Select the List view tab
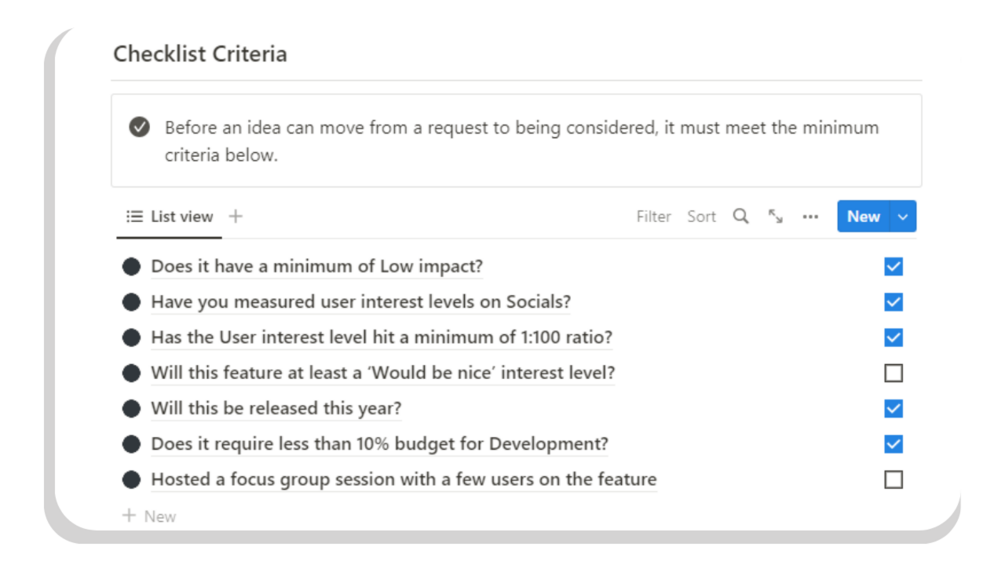Screen dimensions: 1005x565 coord(170,216)
